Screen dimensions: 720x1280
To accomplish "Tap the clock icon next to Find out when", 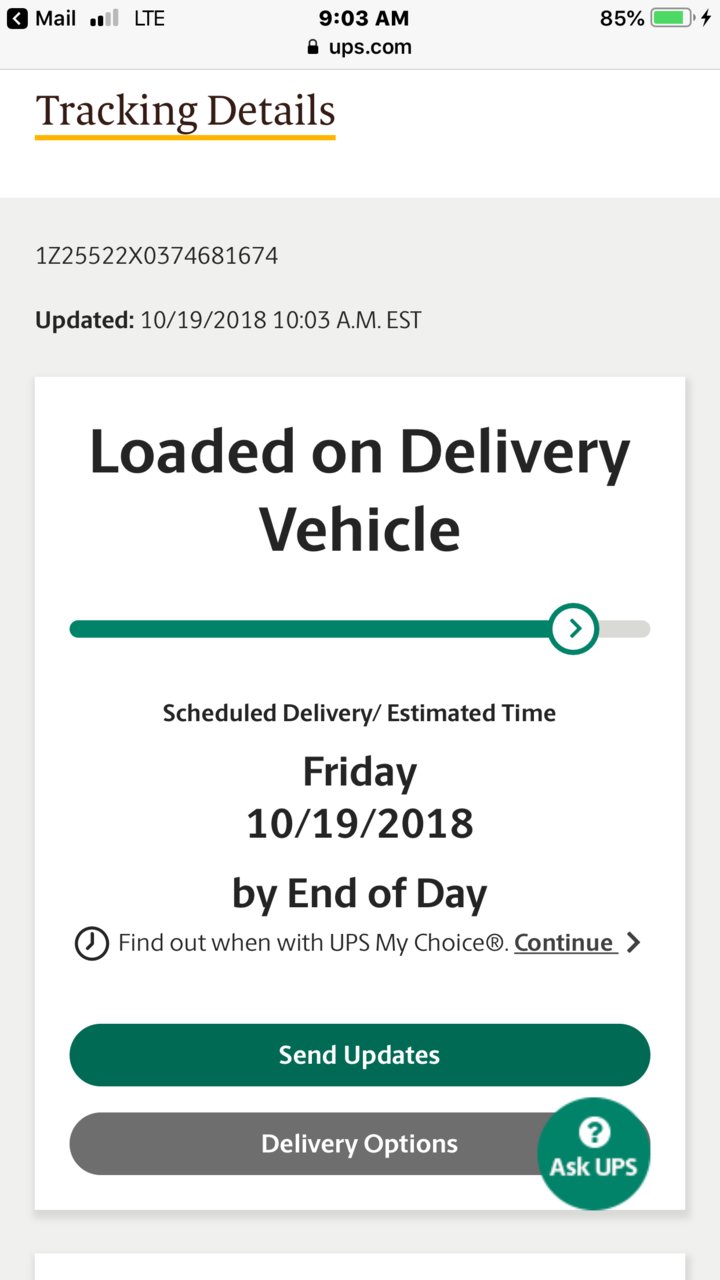I will tap(92, 943).
